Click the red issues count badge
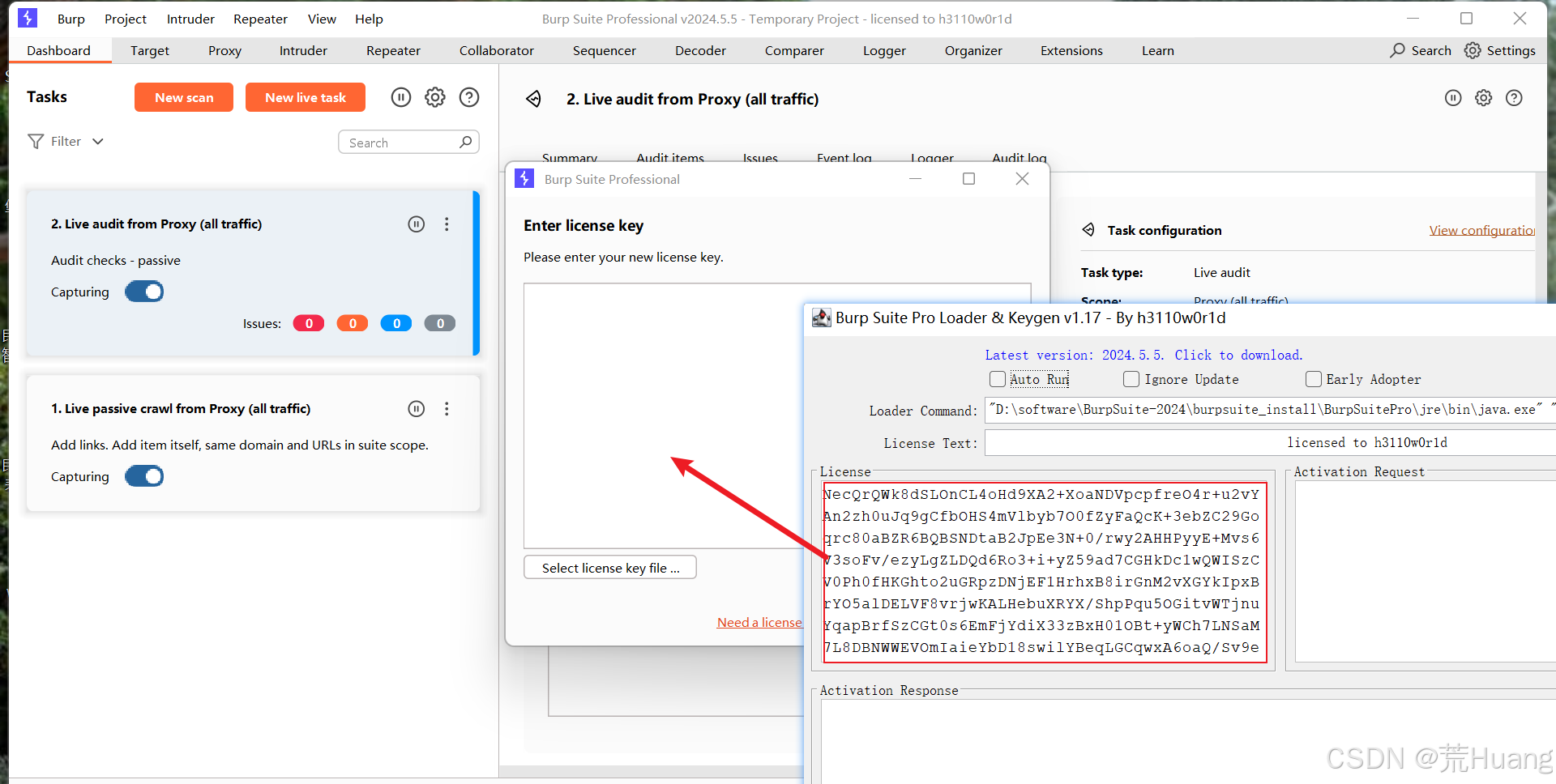This screenshot has height=784, width=1556. 309,323
